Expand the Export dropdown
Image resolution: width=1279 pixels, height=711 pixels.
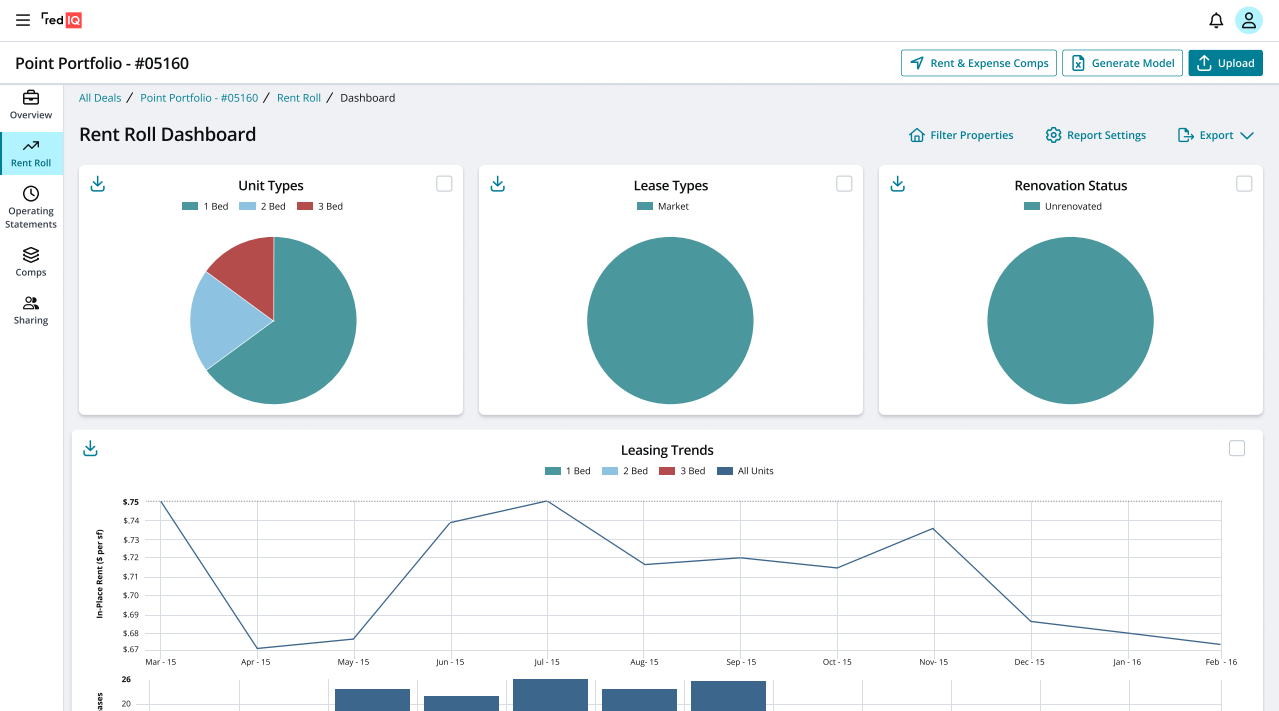coord(1215,135)
